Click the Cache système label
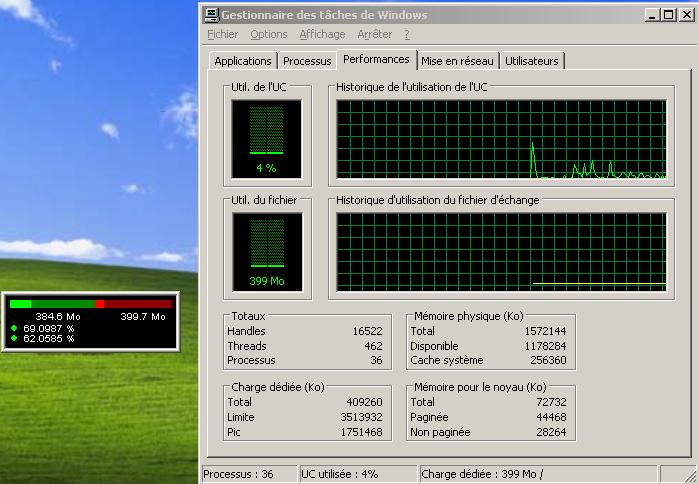The width and height of the screenshot is (699, 484). (447, 360)
